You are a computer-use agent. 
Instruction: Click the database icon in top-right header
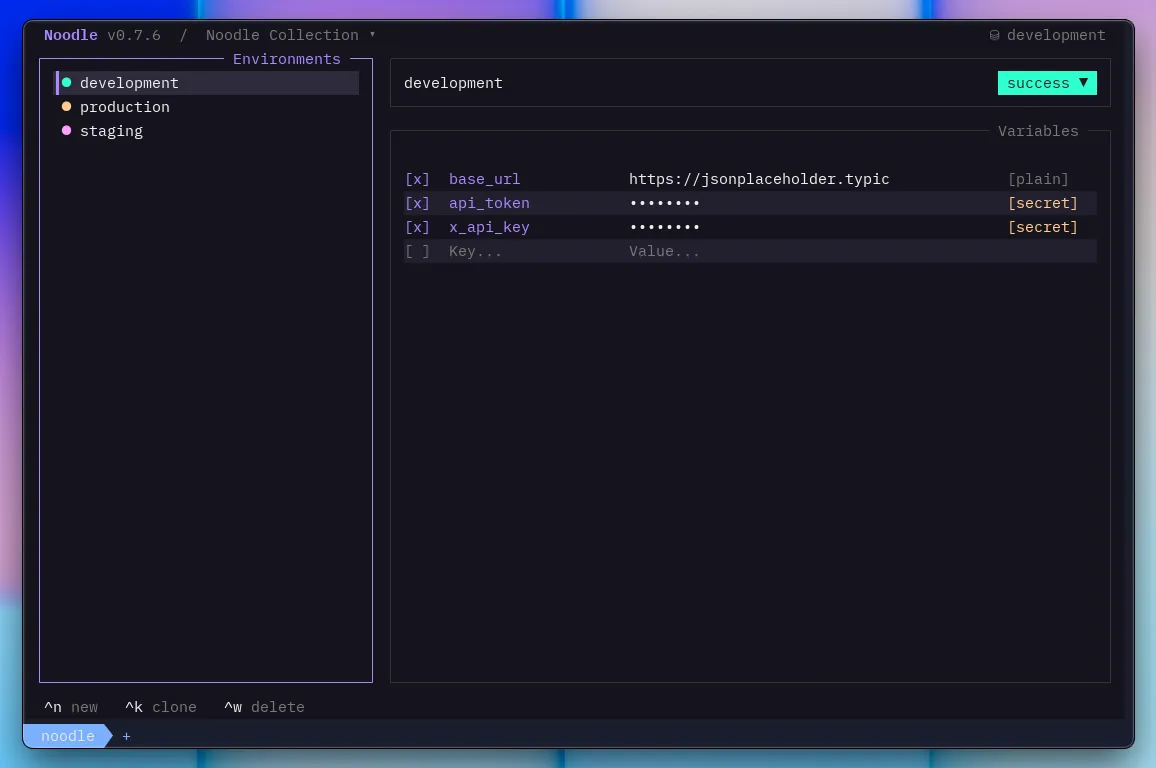[994, 35]
